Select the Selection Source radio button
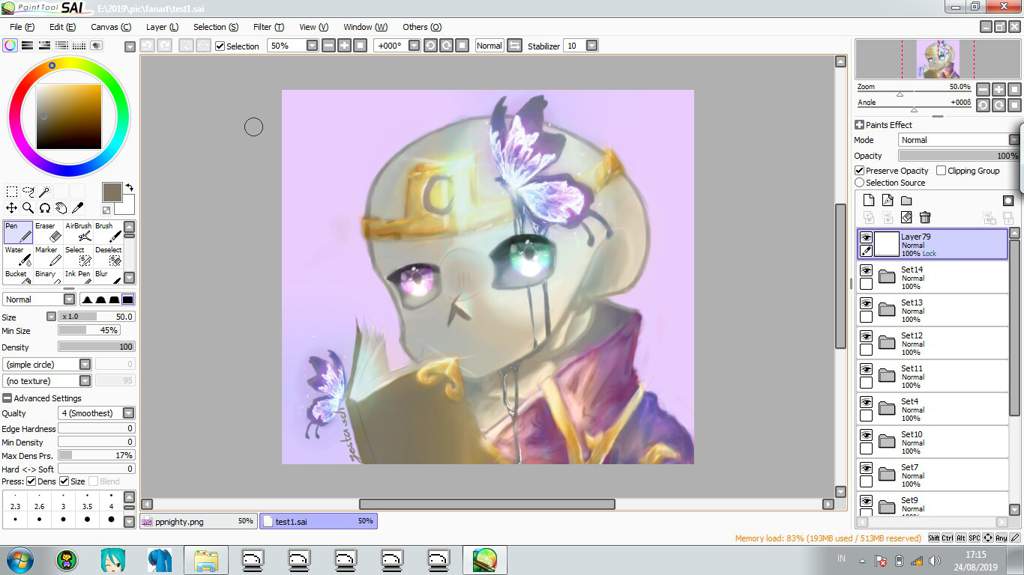This screenshot has height=575, width=1024. click(860, 183)
